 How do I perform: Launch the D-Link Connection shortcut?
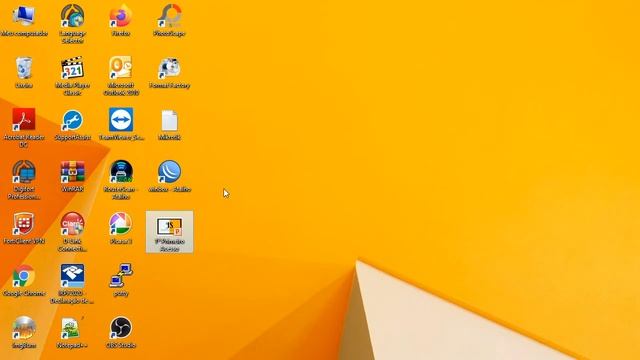pyautogui.click(x=72, y=232)
